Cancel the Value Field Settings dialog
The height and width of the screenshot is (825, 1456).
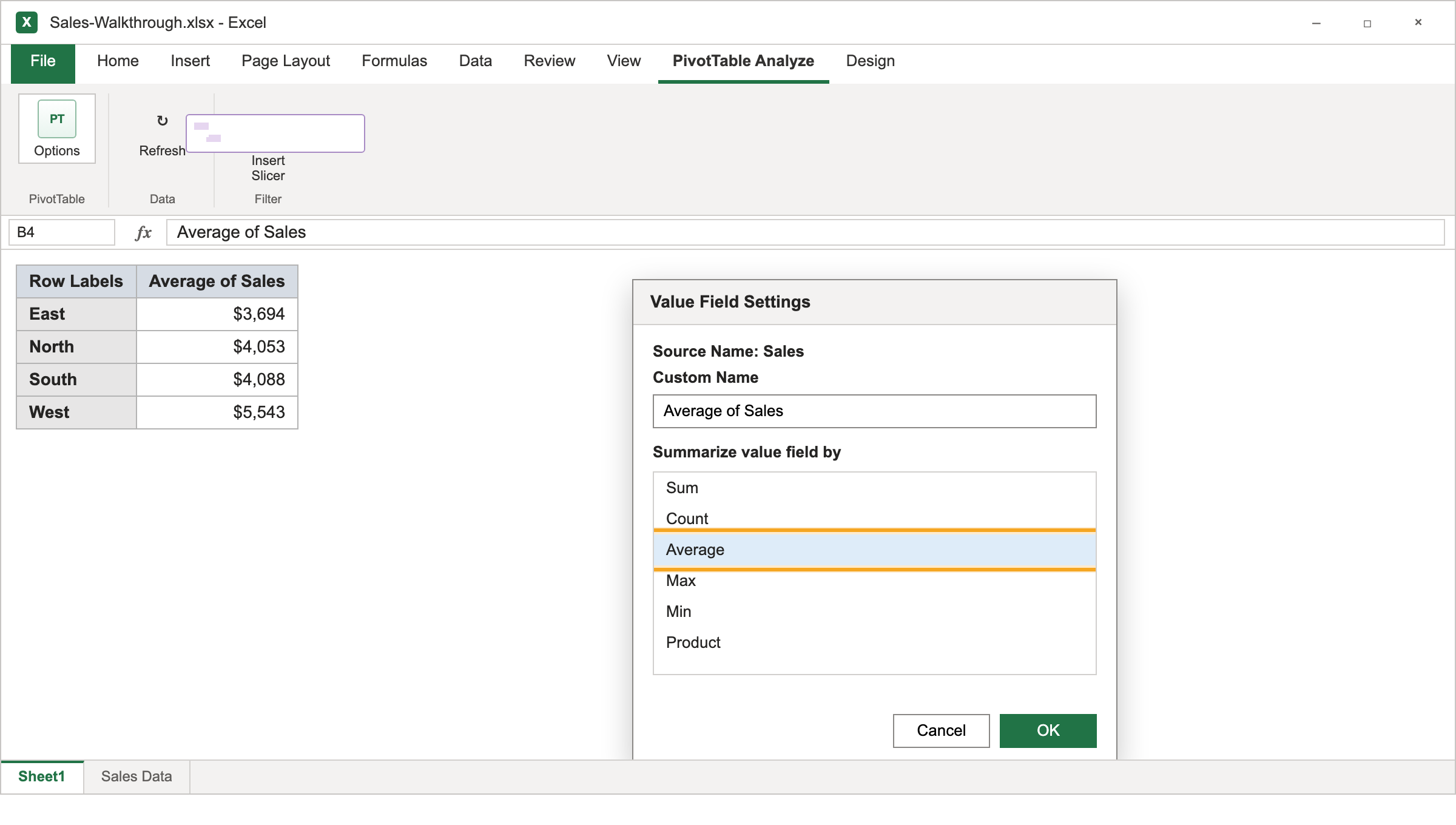941,730
